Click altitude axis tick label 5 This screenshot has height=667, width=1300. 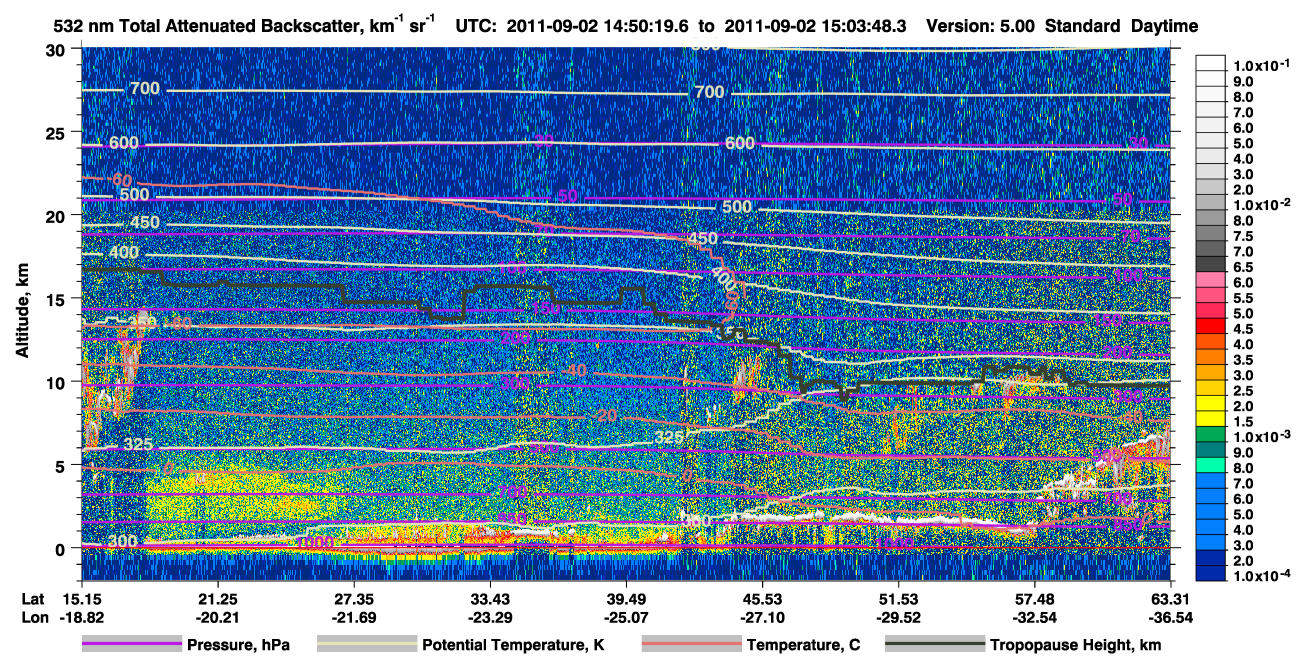point(63,465)
